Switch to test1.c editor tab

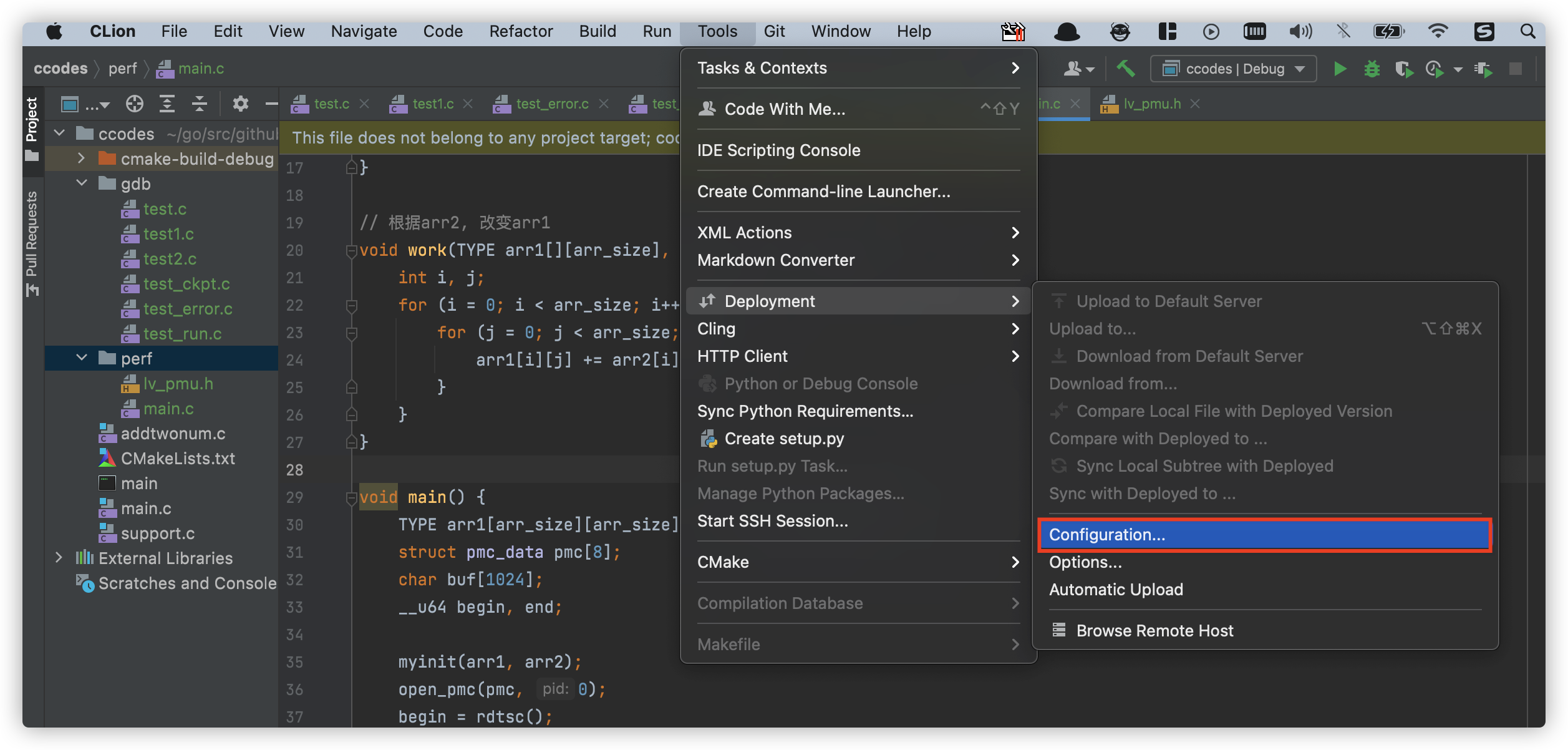click(432, 104)
